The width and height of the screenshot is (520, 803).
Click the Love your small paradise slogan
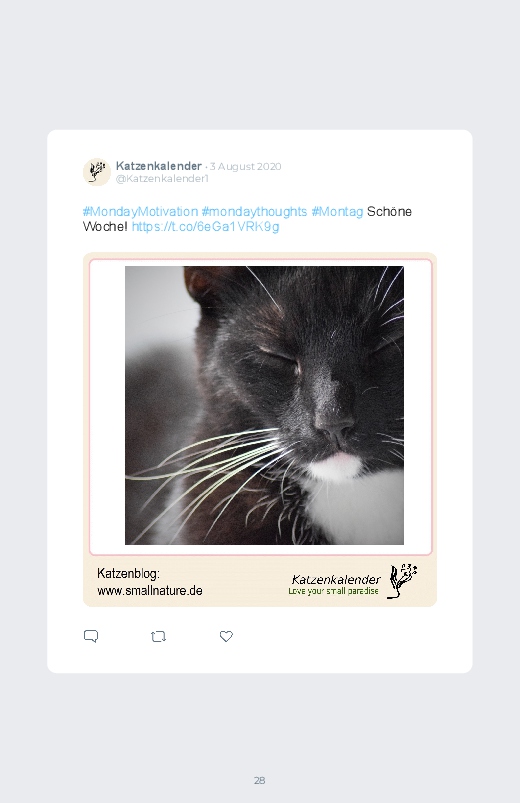(333, 591)
